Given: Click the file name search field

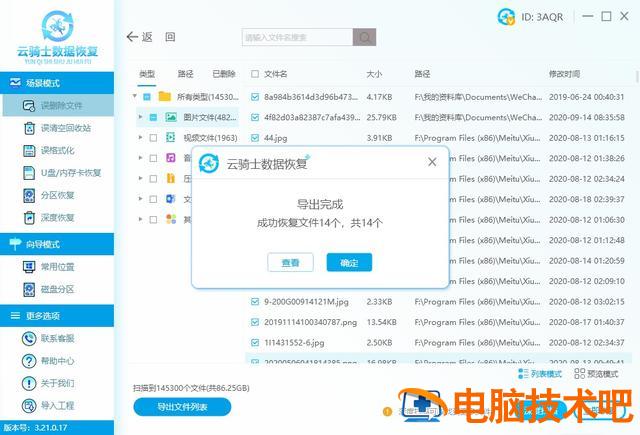Looking at the screenshot, I should (297, 38).
